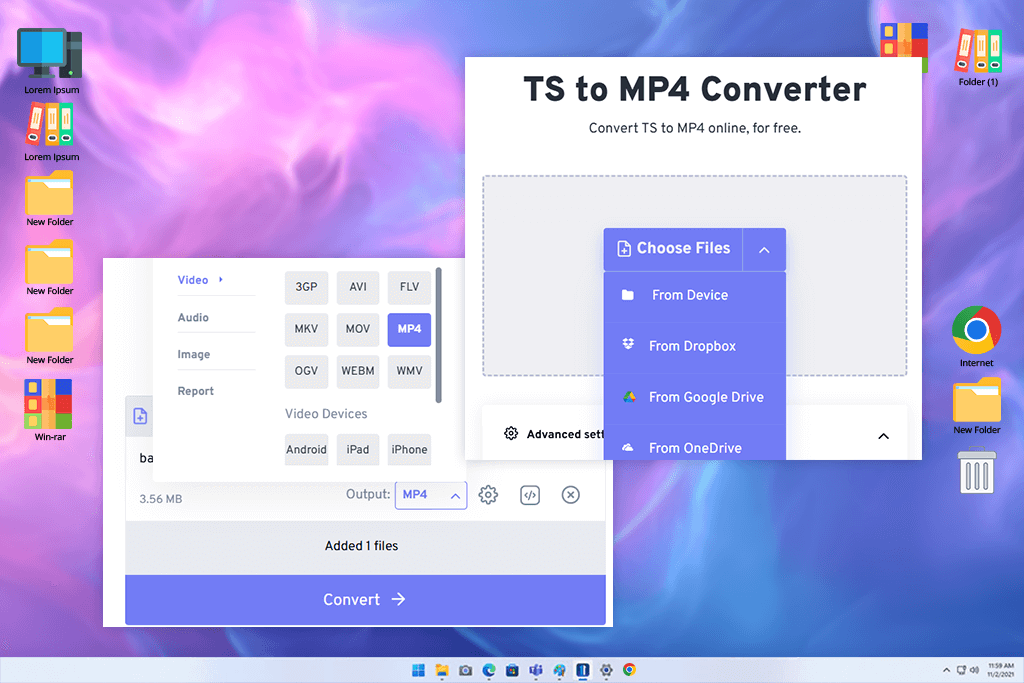1024x683 pixels.
Task: Select the Audio format category
Action: click(x=193, y=317)
